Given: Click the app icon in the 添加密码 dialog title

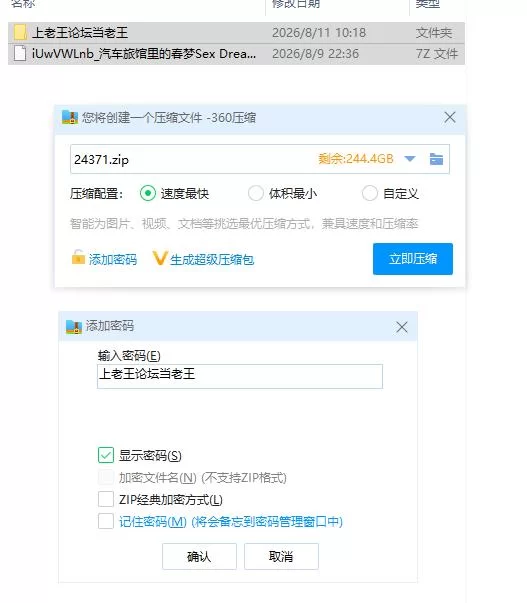Looking at the screenshot, I should click(x=74, y=326).
